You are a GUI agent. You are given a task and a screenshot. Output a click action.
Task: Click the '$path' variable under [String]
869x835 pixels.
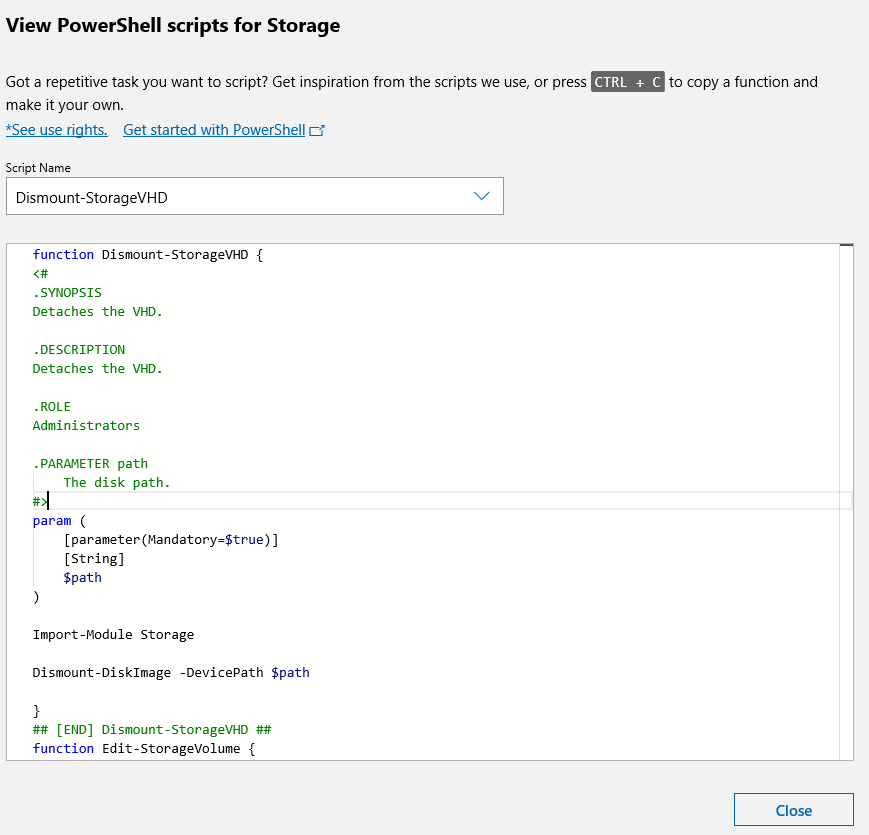point(82,578)
